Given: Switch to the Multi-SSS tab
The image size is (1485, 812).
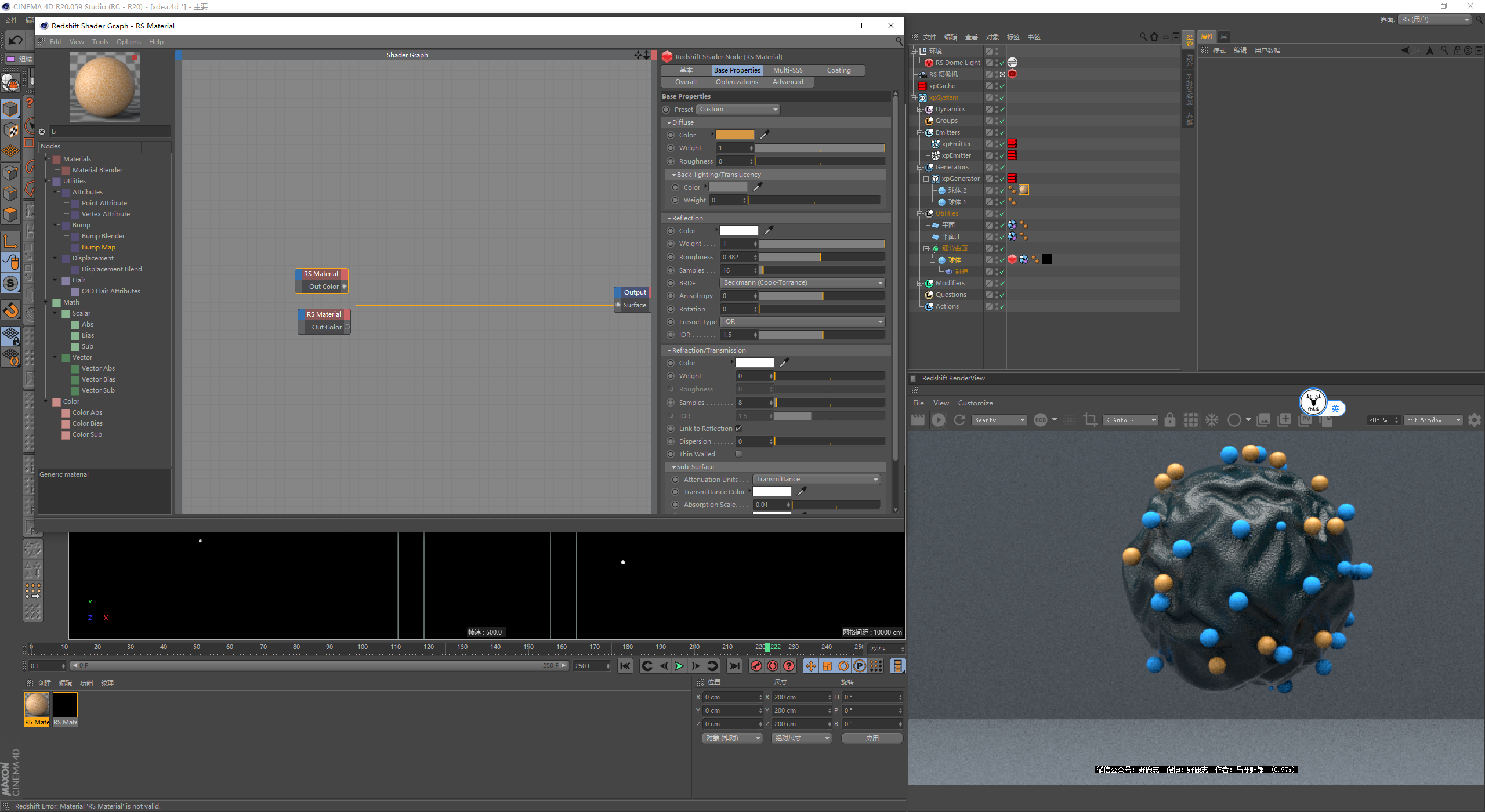Looking at the screenshot, I should tap(788, 70).
